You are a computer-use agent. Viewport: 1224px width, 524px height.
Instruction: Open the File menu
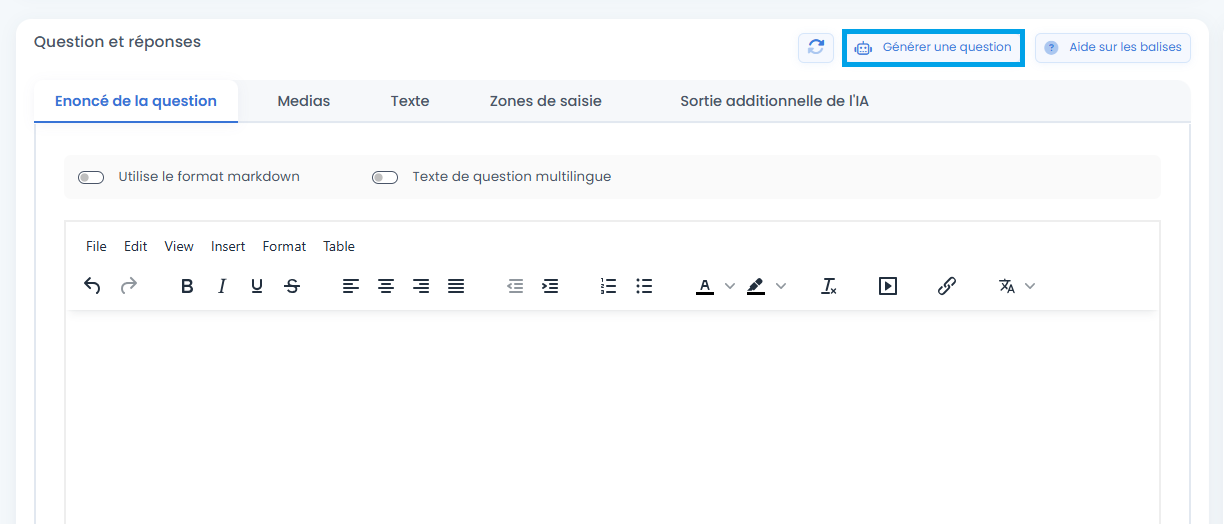(96, 246)
